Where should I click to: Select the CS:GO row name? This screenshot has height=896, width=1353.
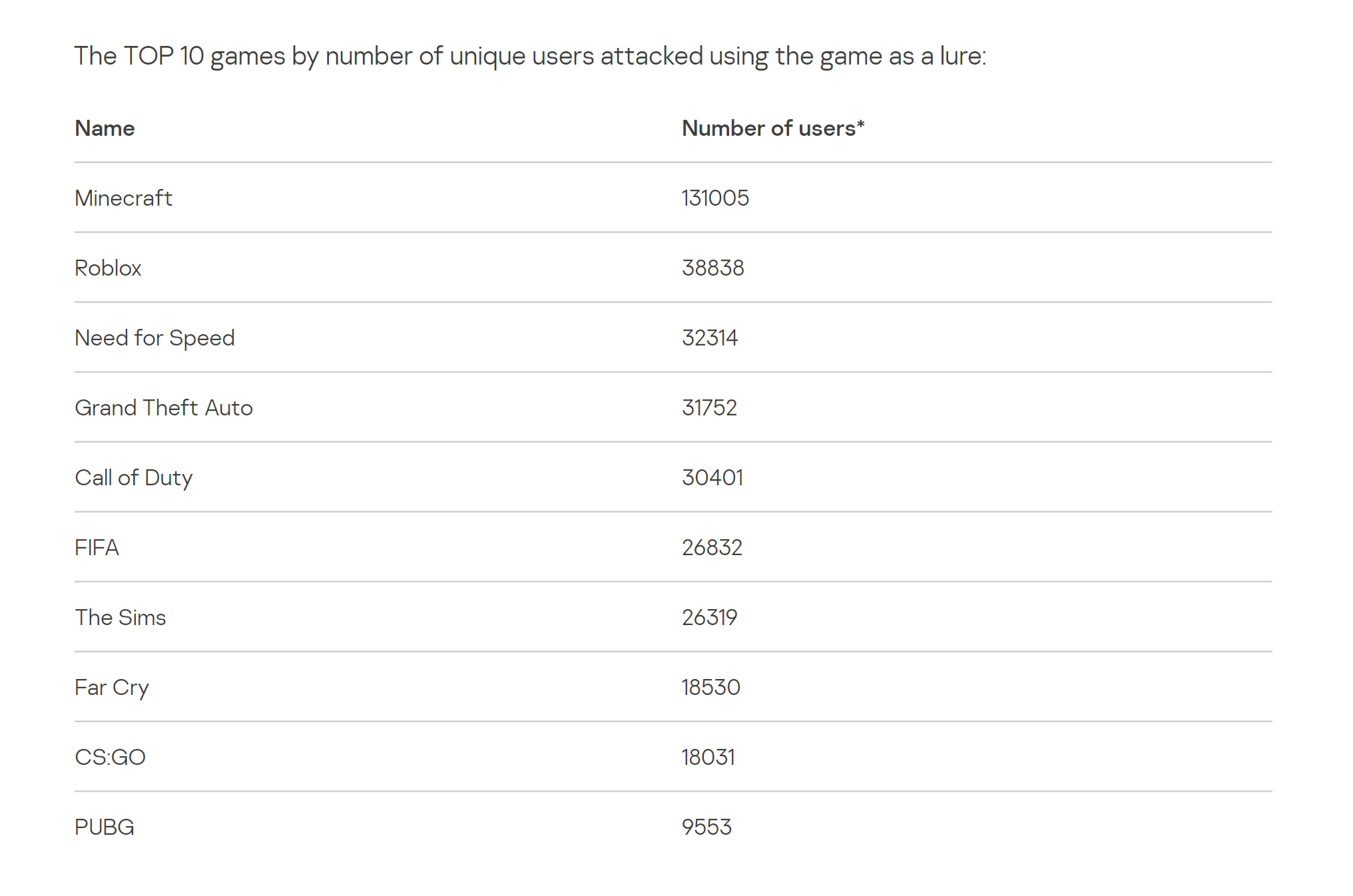(x=110, y=757)
